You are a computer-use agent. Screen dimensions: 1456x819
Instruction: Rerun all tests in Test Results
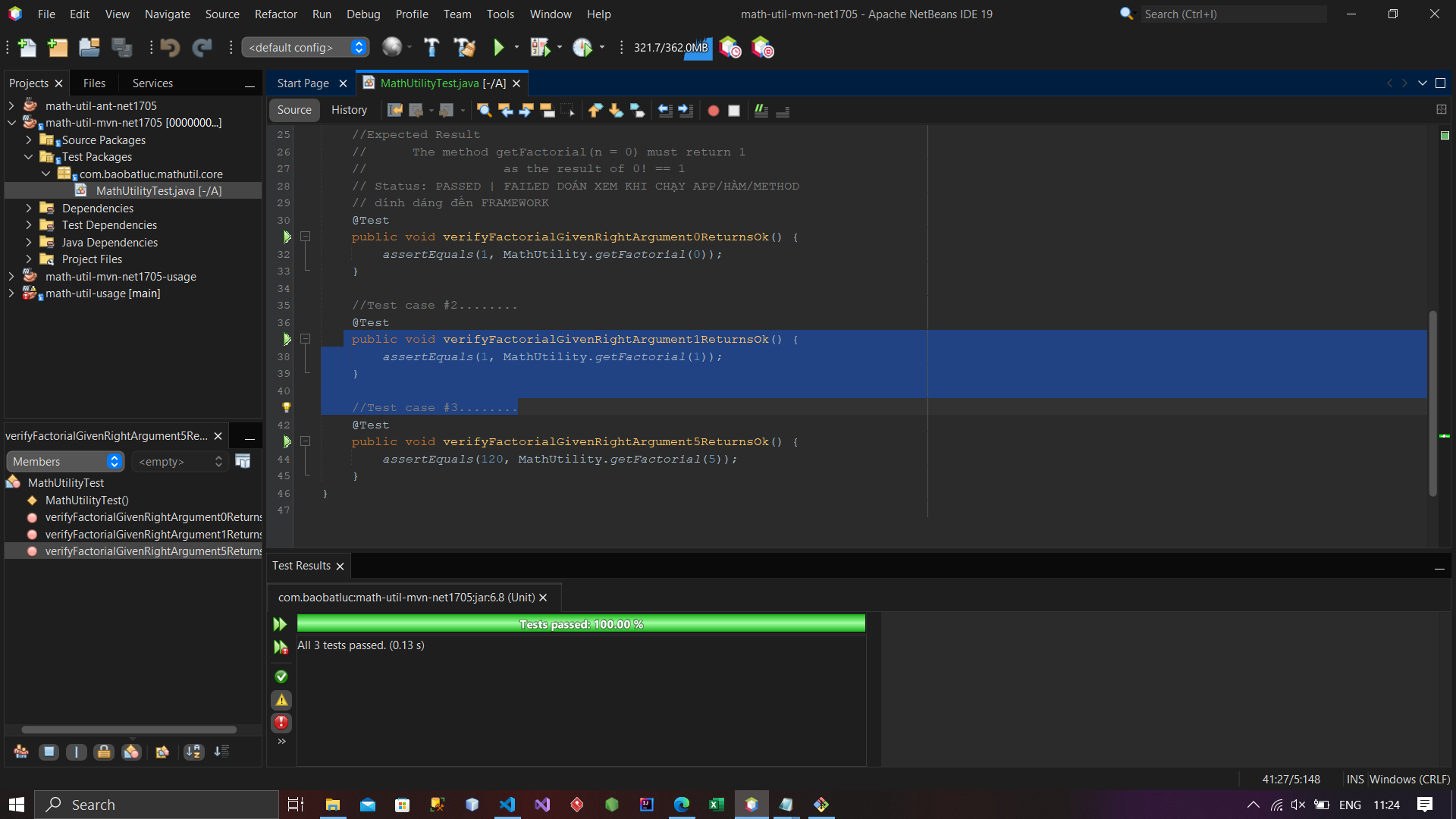point(280,624)
